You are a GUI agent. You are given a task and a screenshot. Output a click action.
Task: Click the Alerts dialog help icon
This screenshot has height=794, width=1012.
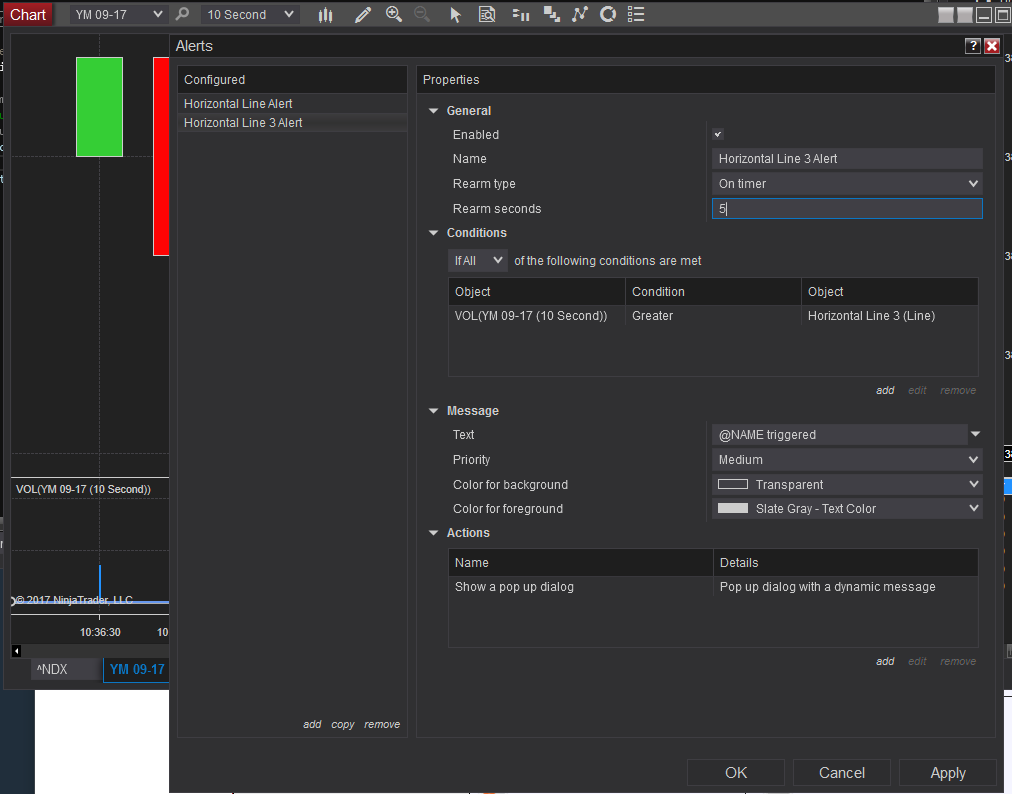click(972, 46)
